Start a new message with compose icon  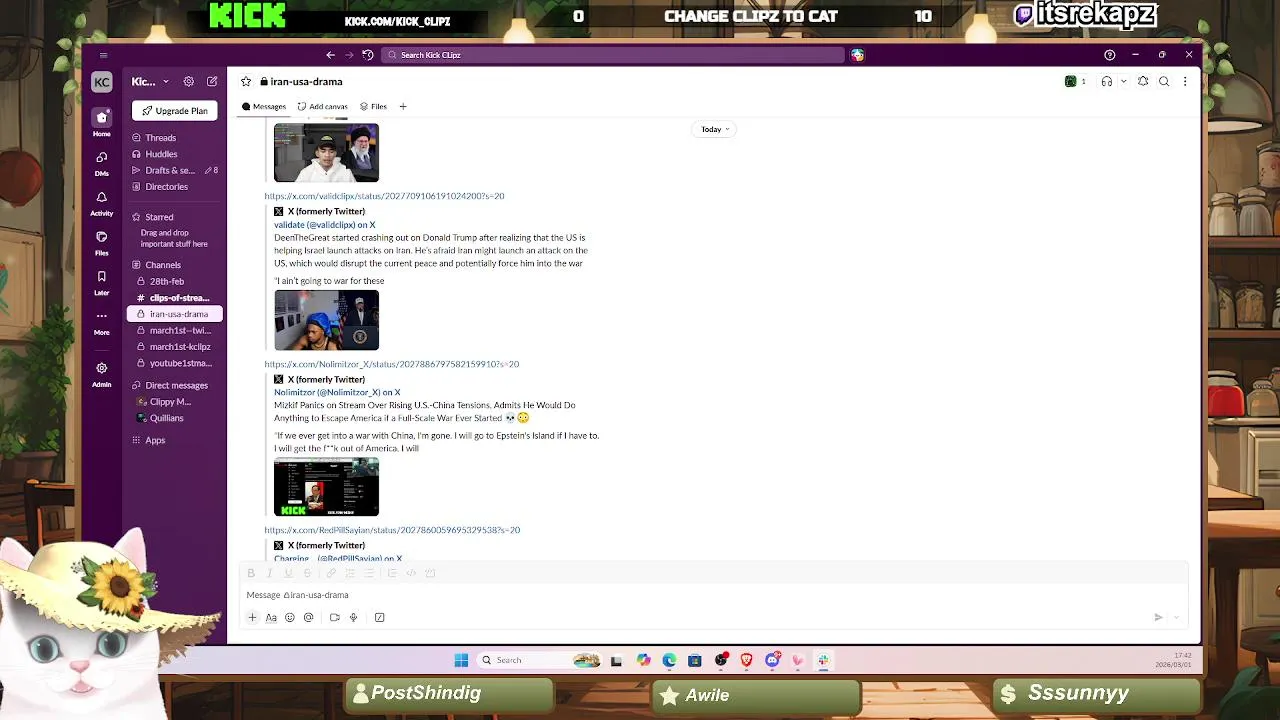pos(212,82)
